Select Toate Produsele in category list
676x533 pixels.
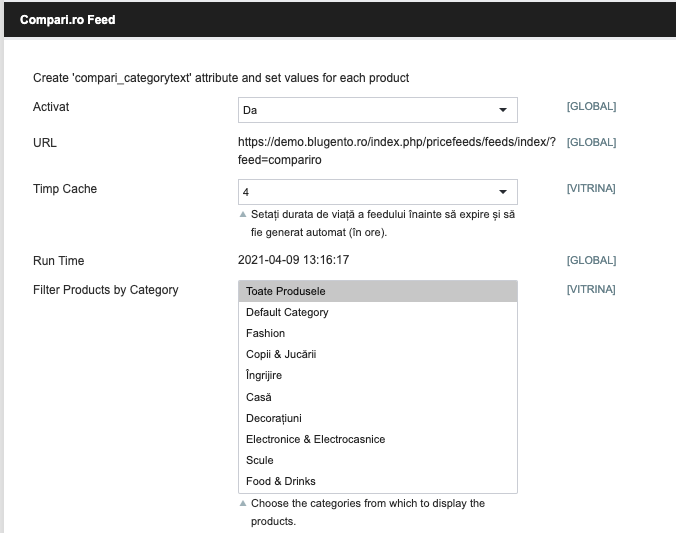click(x=378, y=291)
